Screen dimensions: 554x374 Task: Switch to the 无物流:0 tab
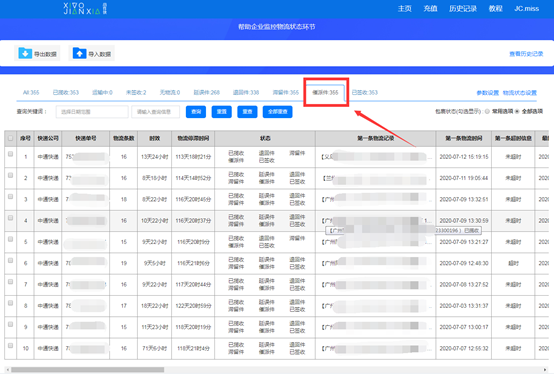coord(170,93)
